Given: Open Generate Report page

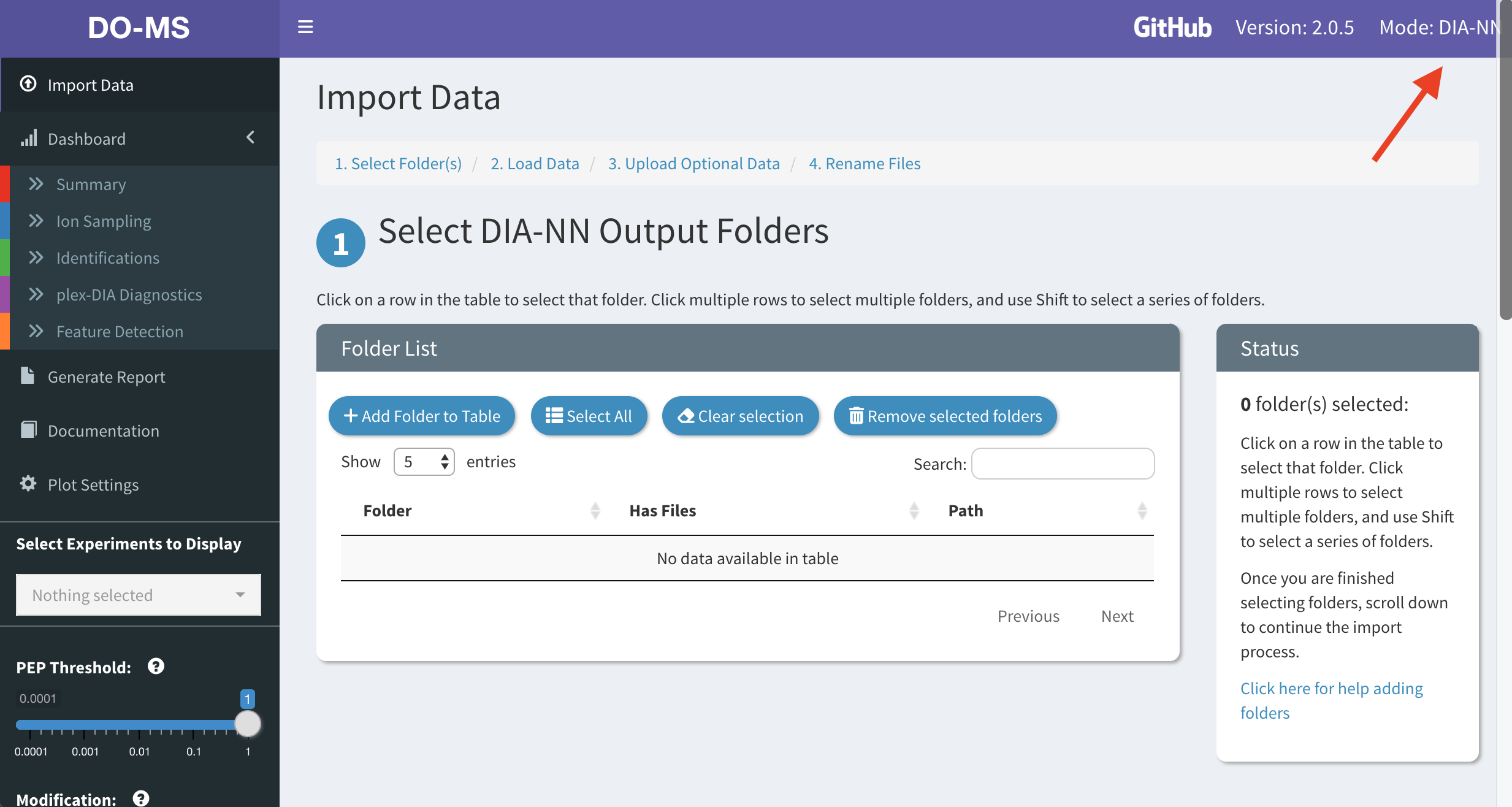Looking at the screenshot, I should click(x=140, y=377).
